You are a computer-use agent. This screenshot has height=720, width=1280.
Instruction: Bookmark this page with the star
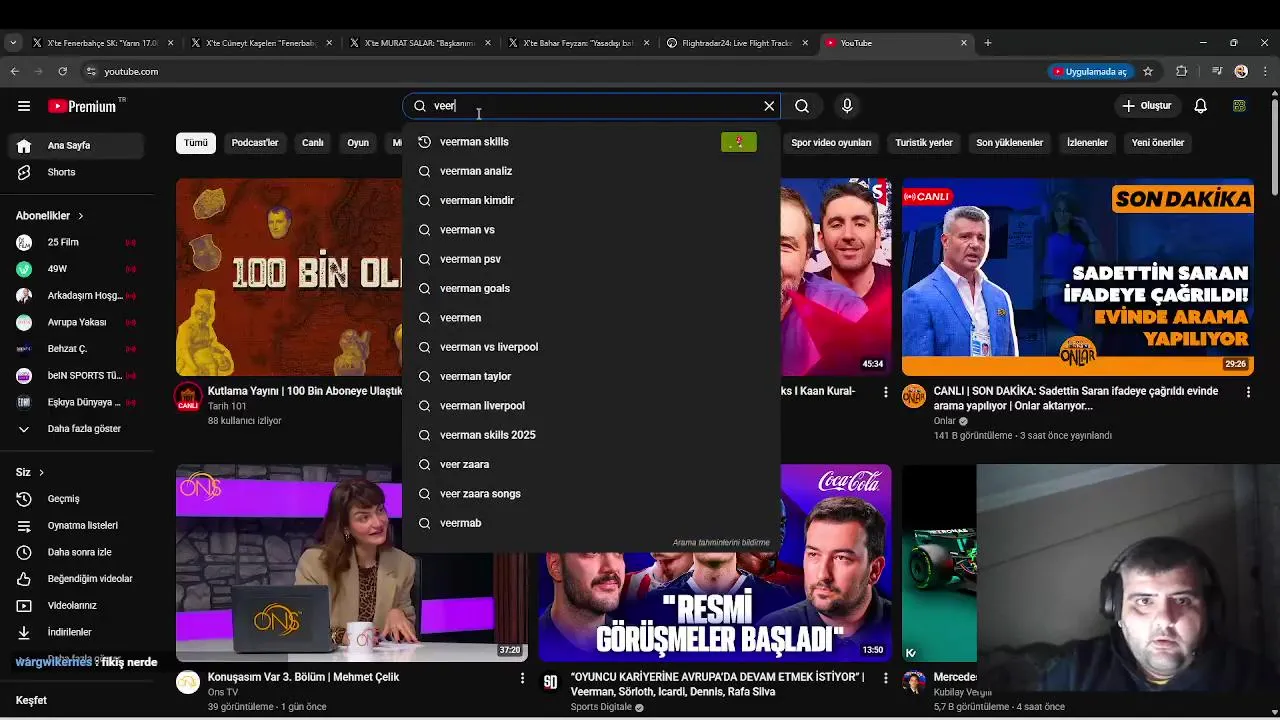point(1148,71)
